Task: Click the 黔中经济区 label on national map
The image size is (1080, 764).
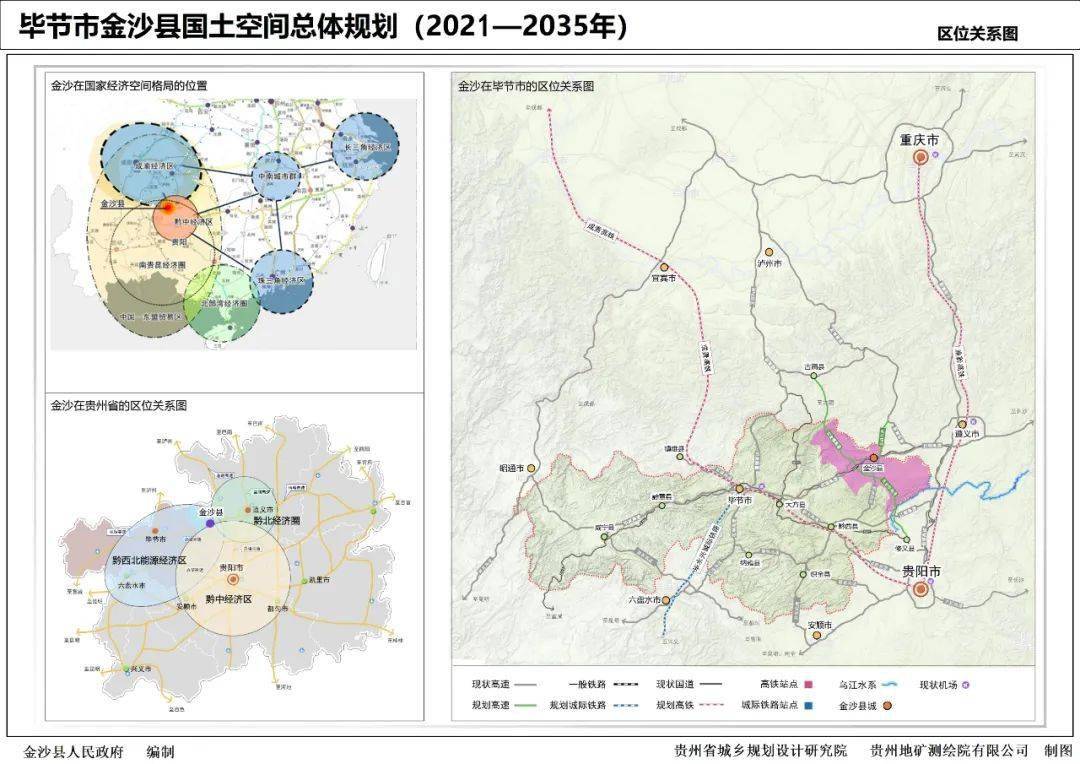Action: [x=193, y=222]
